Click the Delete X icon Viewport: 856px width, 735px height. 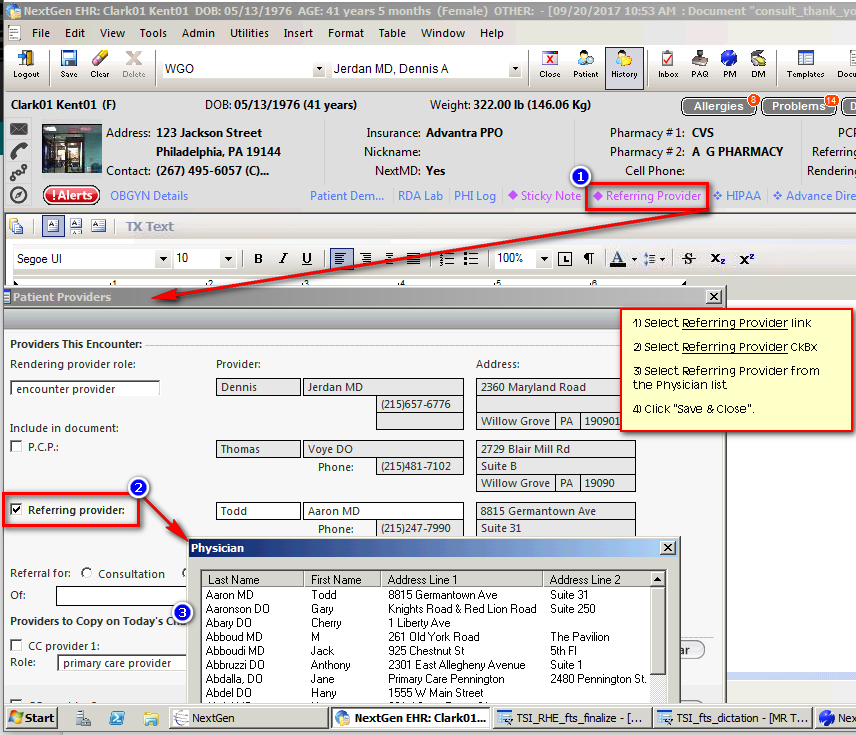click(x=134, y=64)
